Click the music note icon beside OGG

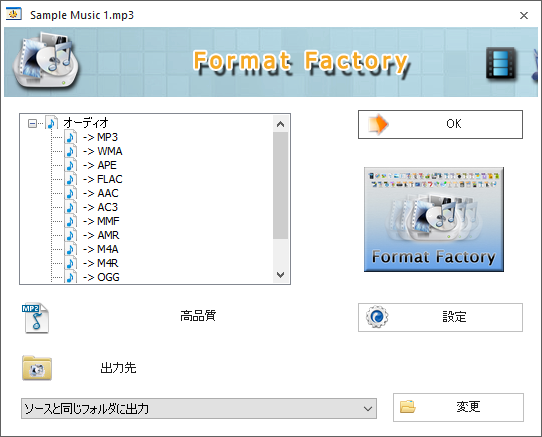pos(71,277)
